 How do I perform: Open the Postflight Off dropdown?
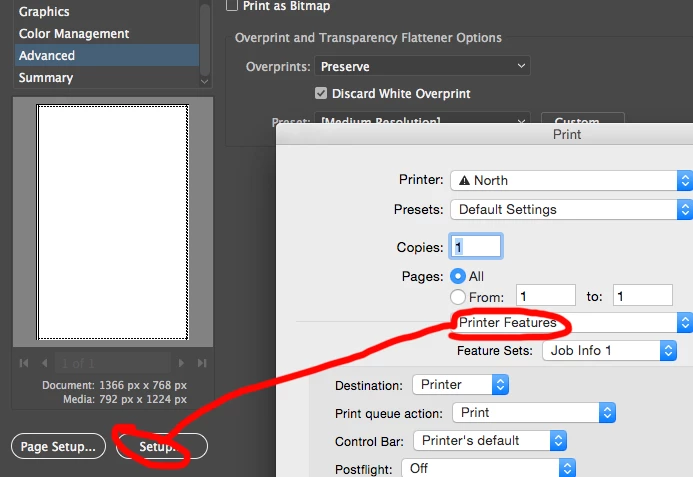point(488,468)
